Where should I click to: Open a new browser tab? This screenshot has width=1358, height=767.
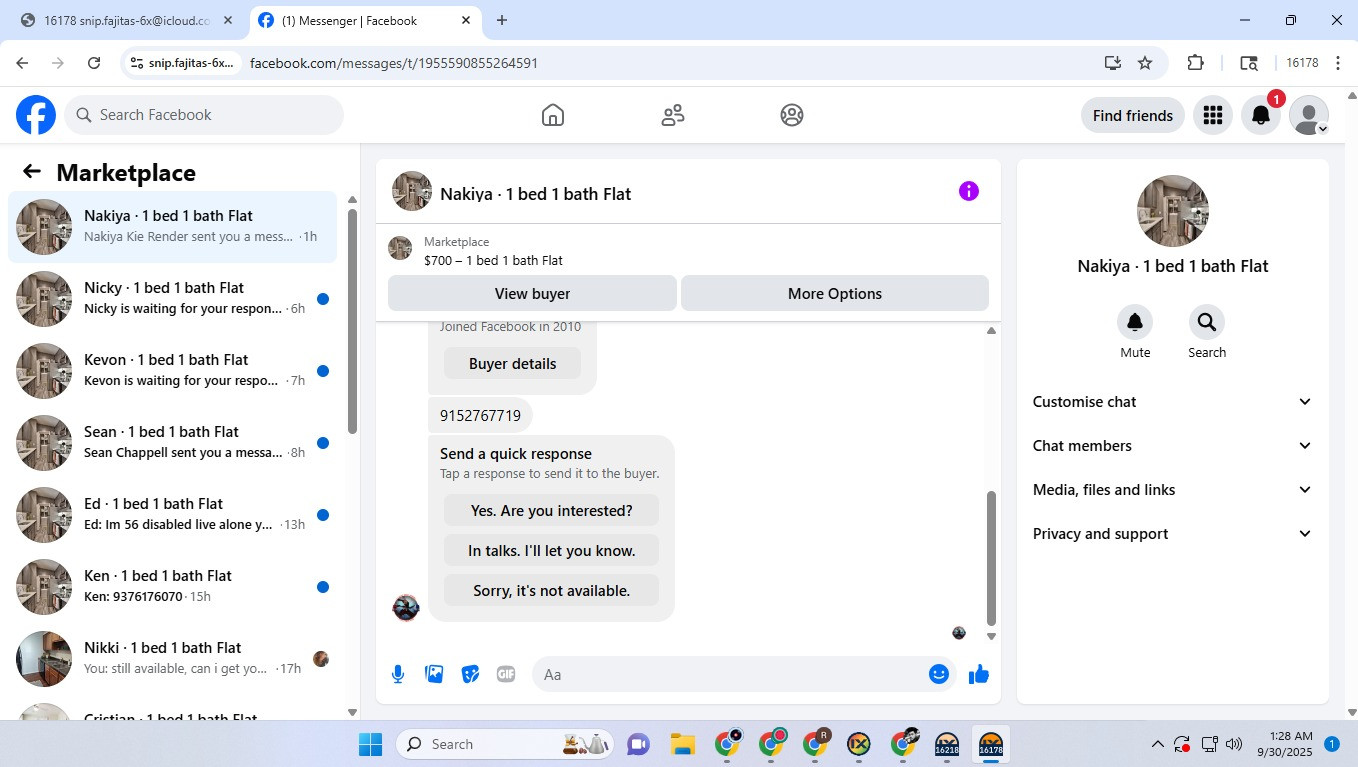[x=502, y=21]
